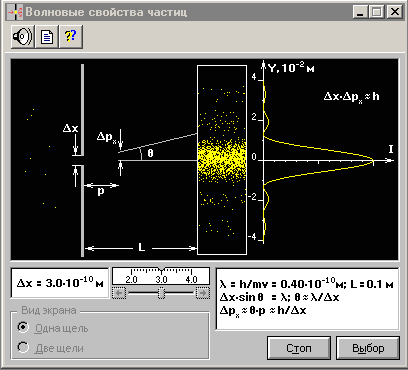Click the app icon in the title bar
Viewport: 408px width, 370px height.
[15, 12]
